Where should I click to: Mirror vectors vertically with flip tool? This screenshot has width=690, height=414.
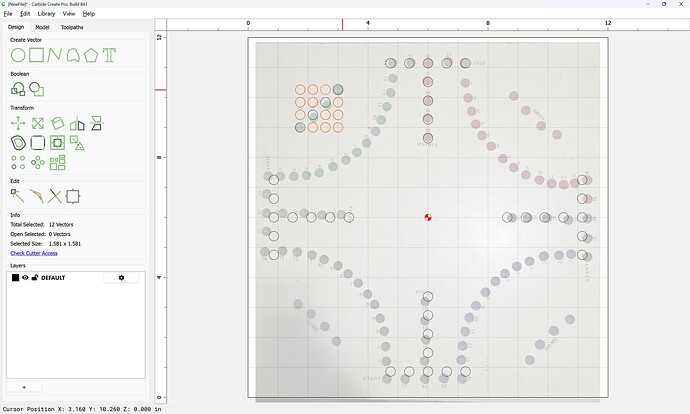pos(96,124)
